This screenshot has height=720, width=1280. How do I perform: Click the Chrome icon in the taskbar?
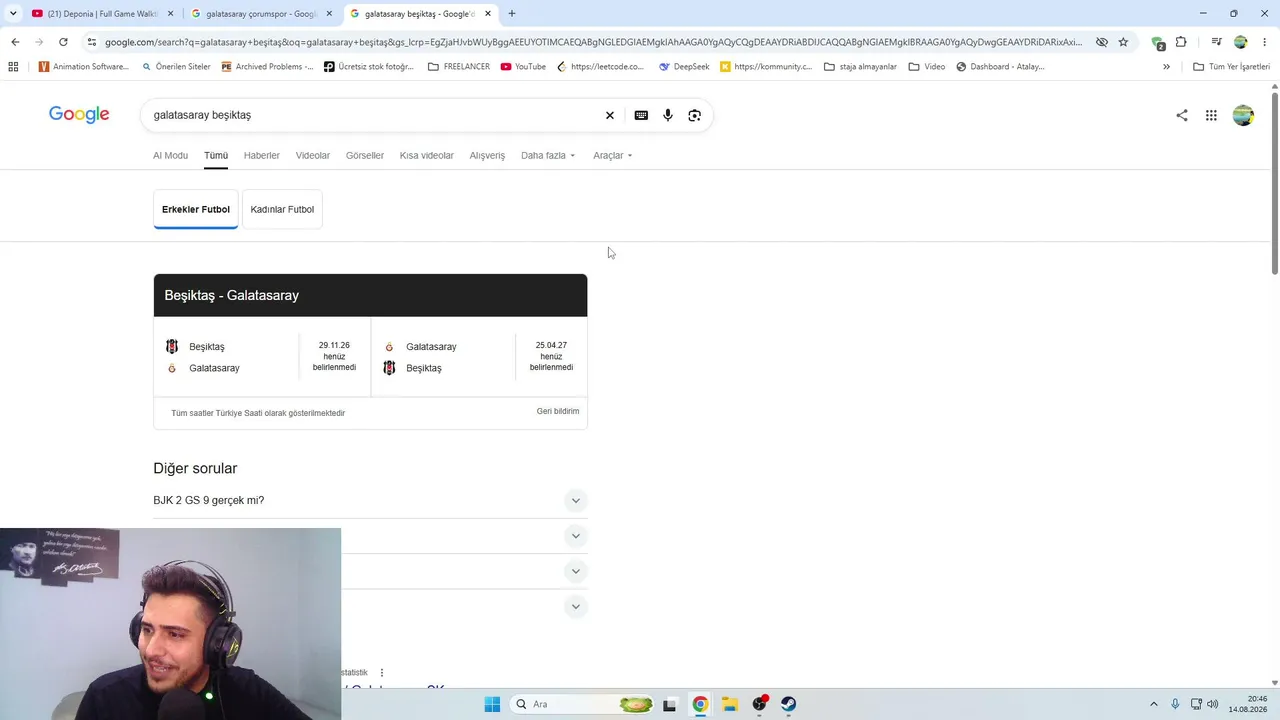pyautogui.click(x=700, y=704)
